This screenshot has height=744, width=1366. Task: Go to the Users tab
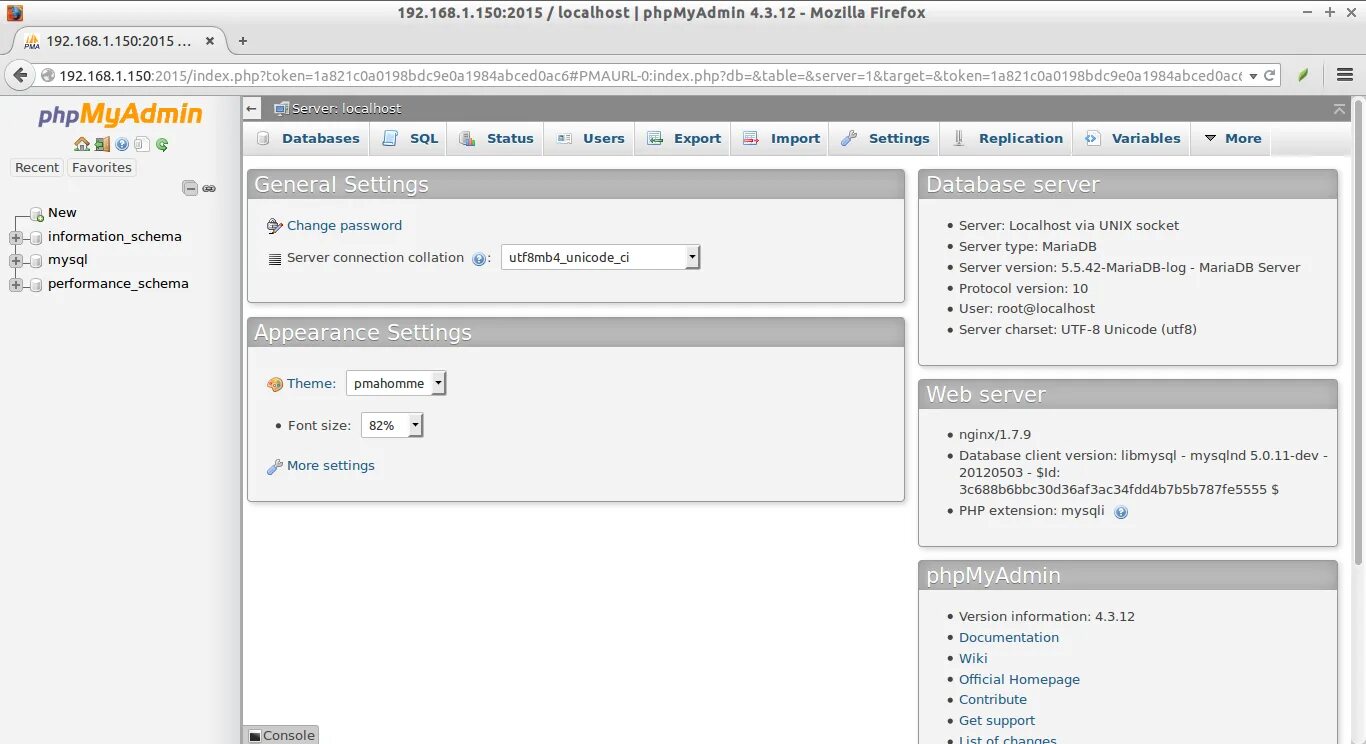[x=591, y=139]
